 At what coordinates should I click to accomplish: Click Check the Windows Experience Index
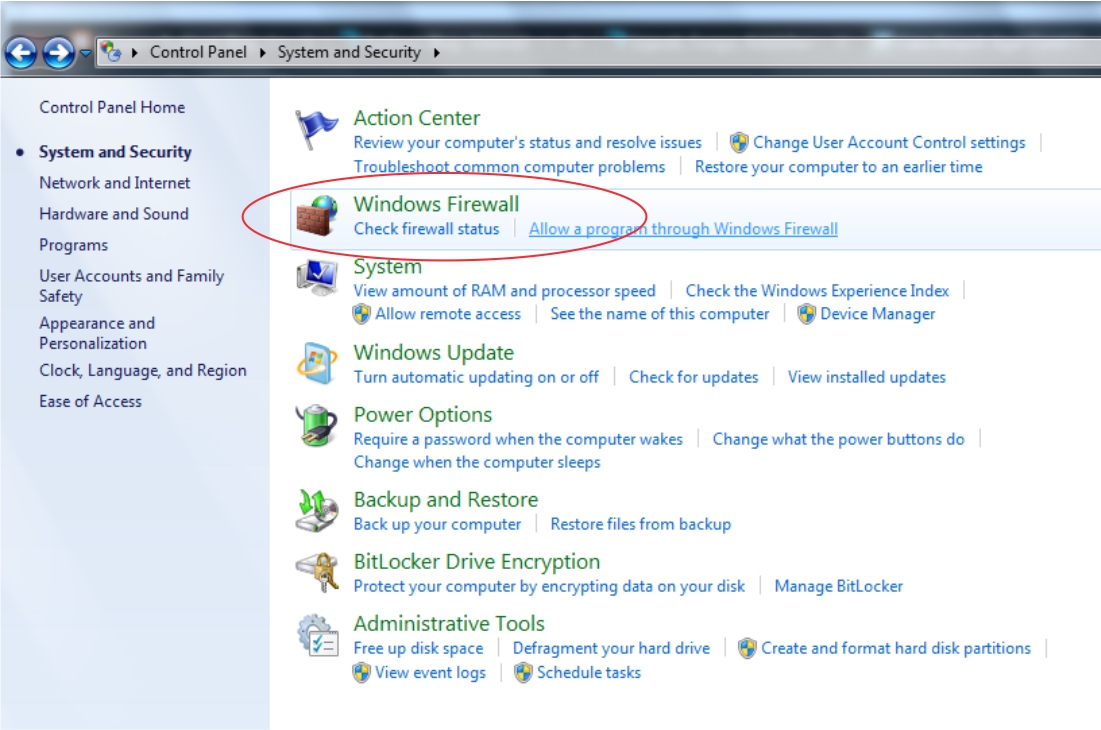(x=817, y=291)
